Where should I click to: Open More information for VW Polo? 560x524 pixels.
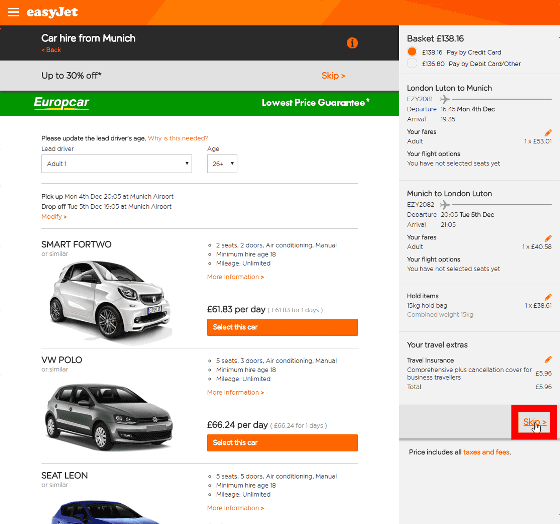click(x=235, y=392)
